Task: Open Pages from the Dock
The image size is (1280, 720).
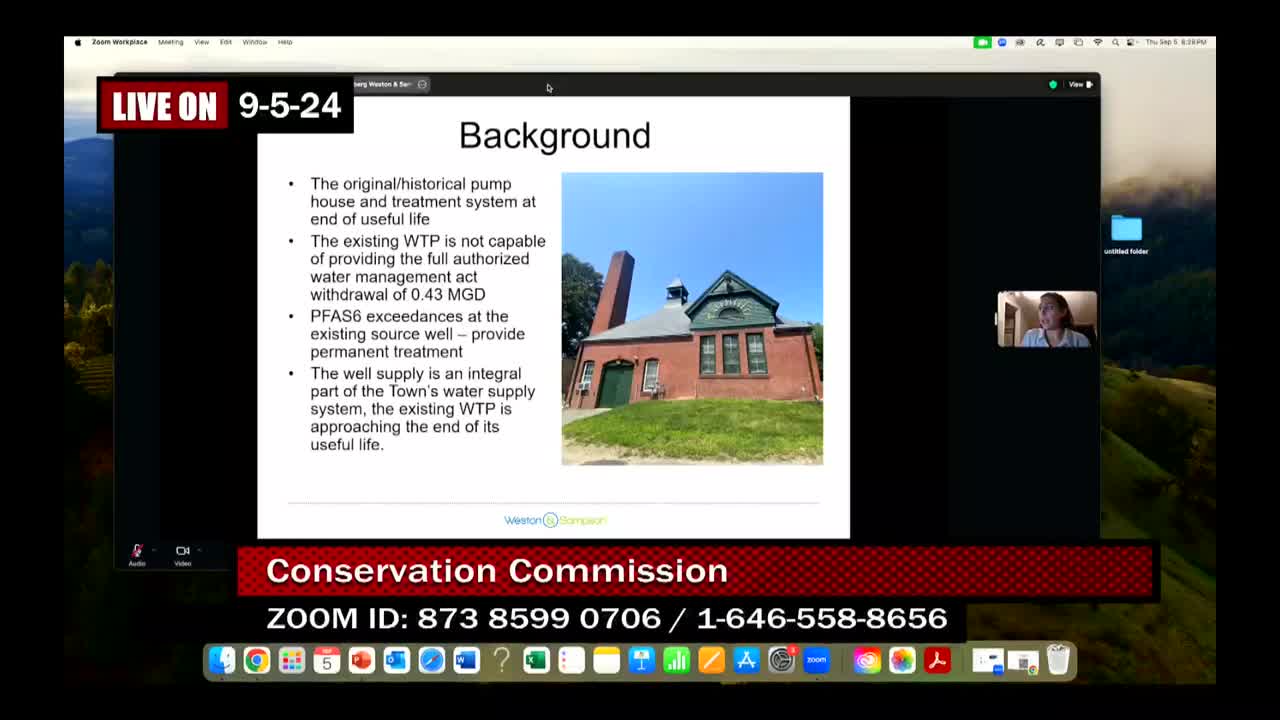Action: (712, 660)
